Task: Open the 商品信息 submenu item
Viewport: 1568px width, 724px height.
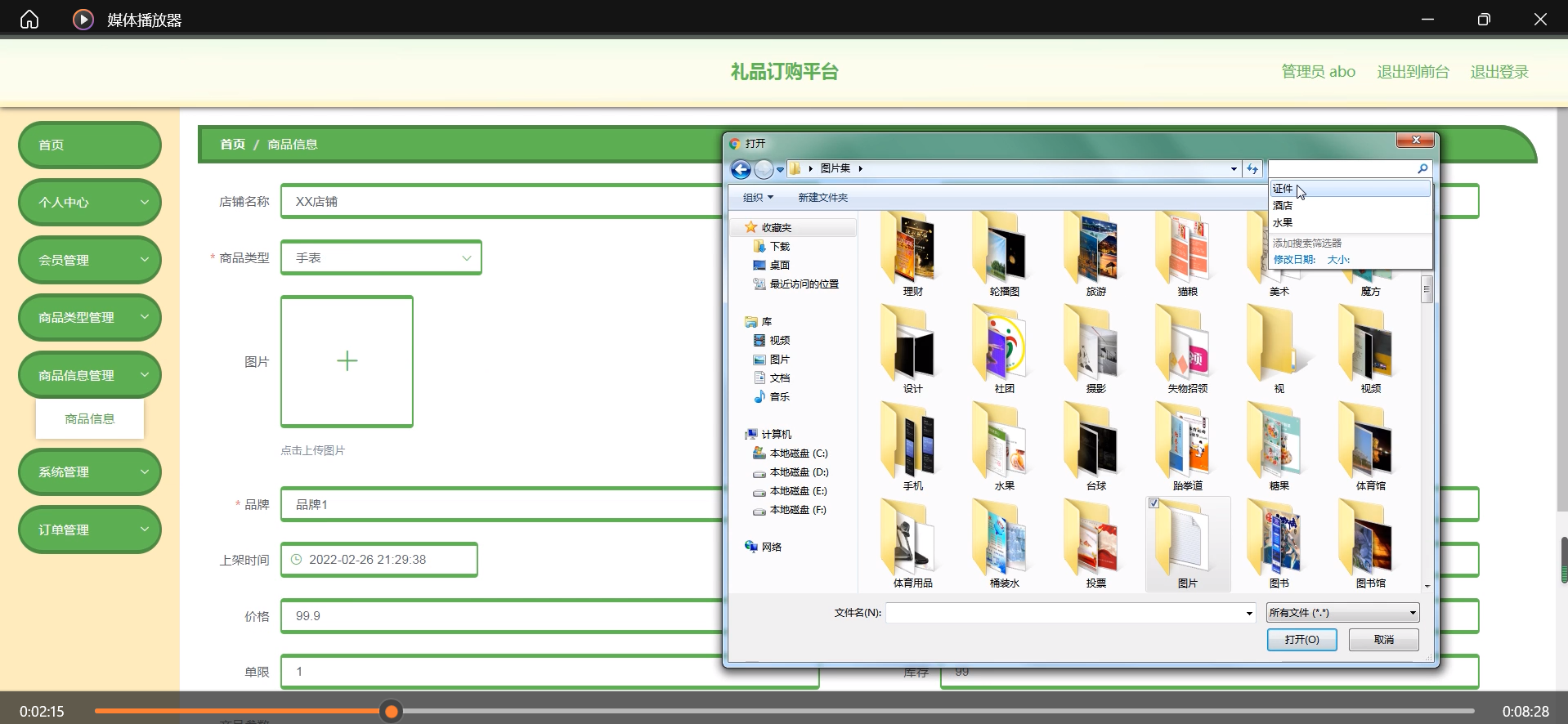Action: [x=90, y=418]
